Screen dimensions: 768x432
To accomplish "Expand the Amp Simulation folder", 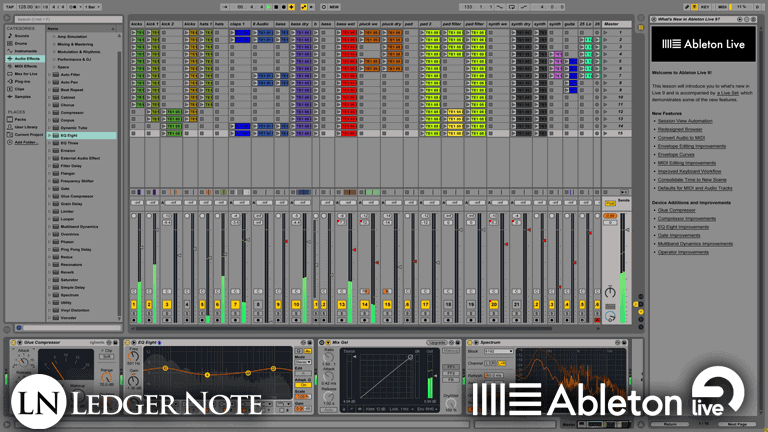I will [x=54, y=37].
